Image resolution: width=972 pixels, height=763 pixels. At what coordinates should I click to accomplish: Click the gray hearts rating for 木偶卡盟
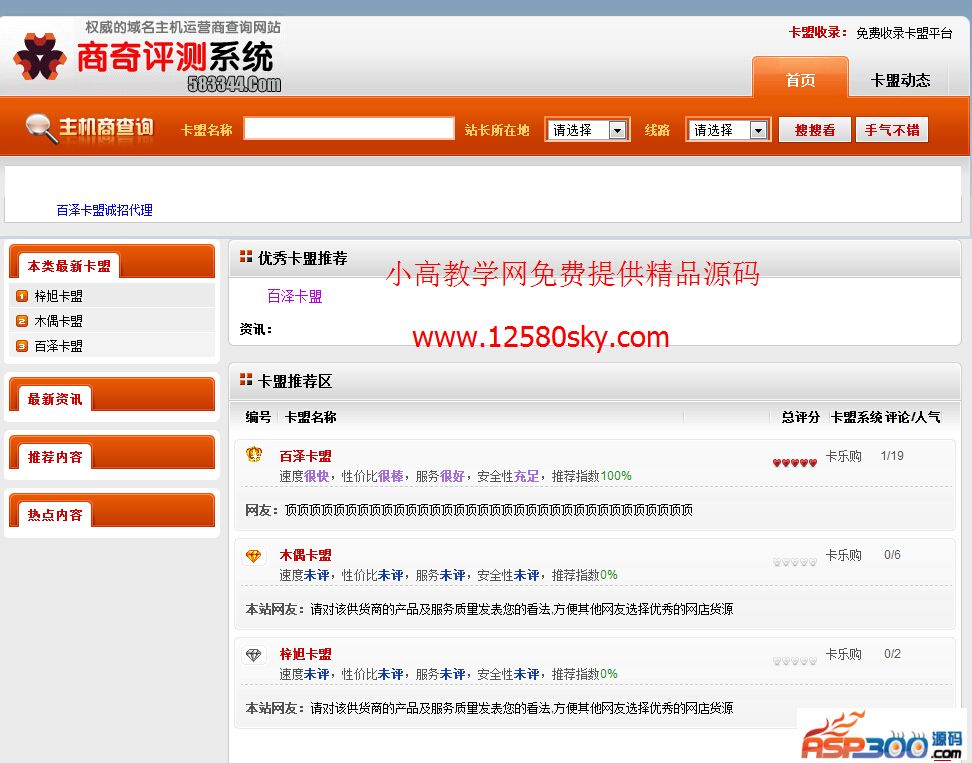tap(795, 562)
